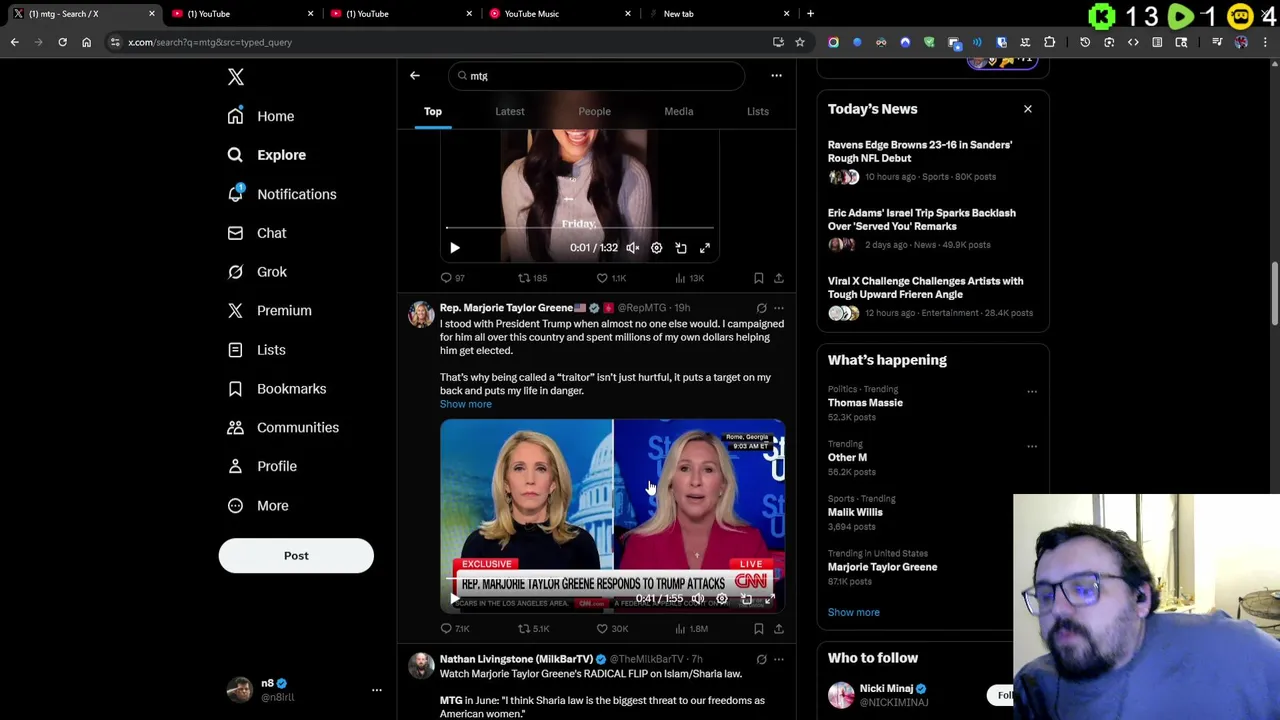Go back using search page arrow
Viewport: 1280px width, 720px height.
[415, 76]
